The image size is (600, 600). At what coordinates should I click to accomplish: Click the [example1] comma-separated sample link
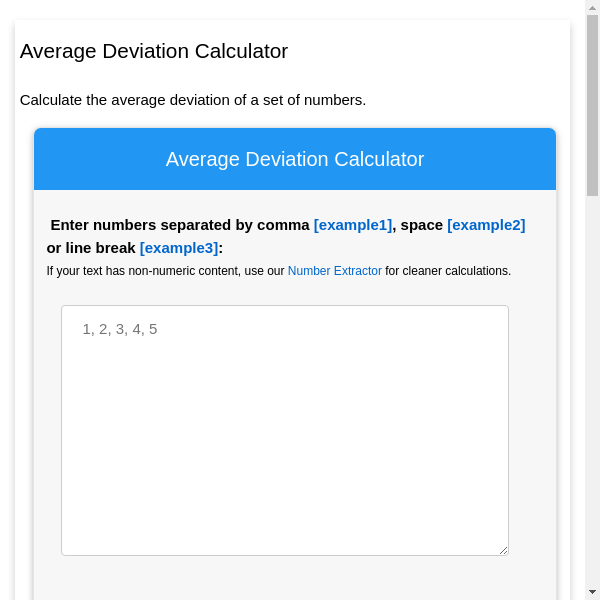click(353, 225)
